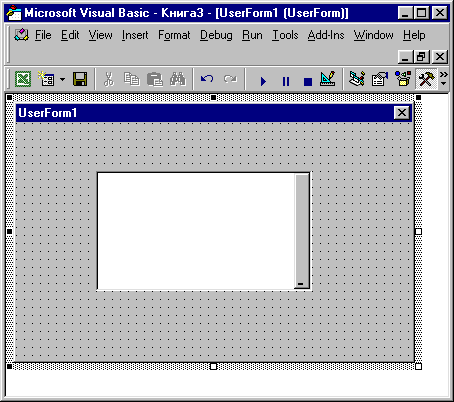Toggle Design Mode icon
The image size is (454, 402).
click(328, 79)
